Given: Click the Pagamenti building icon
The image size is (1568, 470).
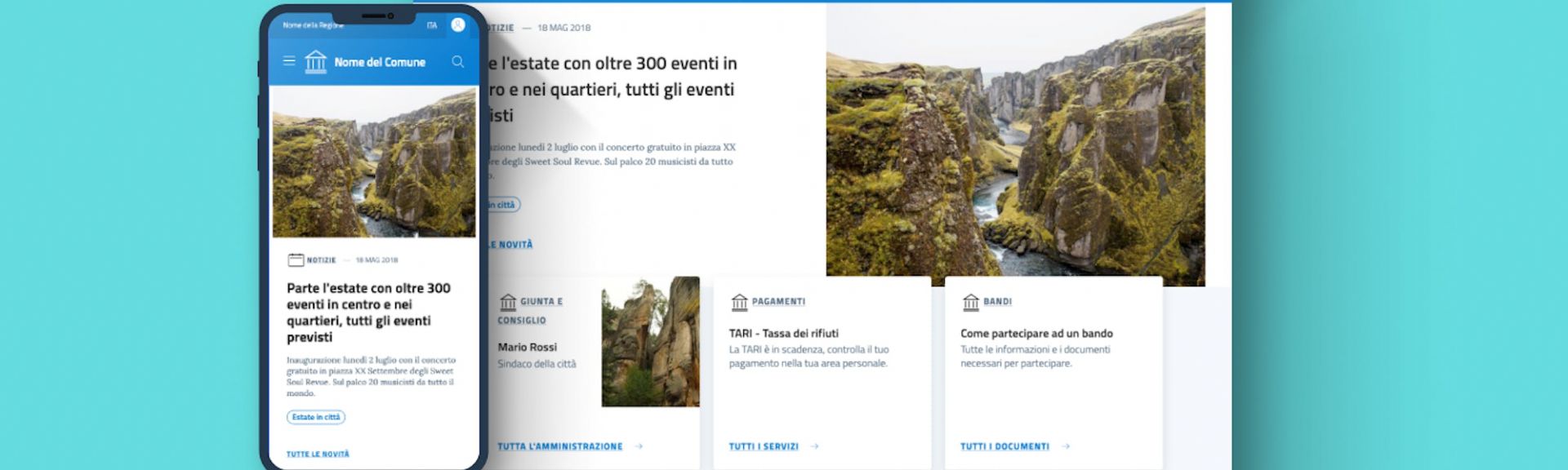Looking at the screenshot, I should (x=739, y=302).
